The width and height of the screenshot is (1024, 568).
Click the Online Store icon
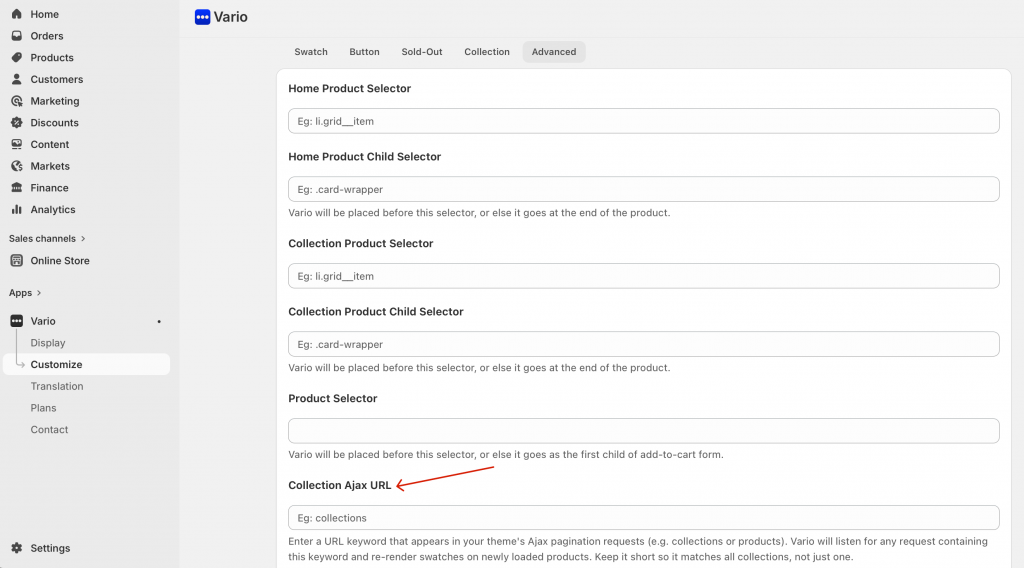pos(16,261)
